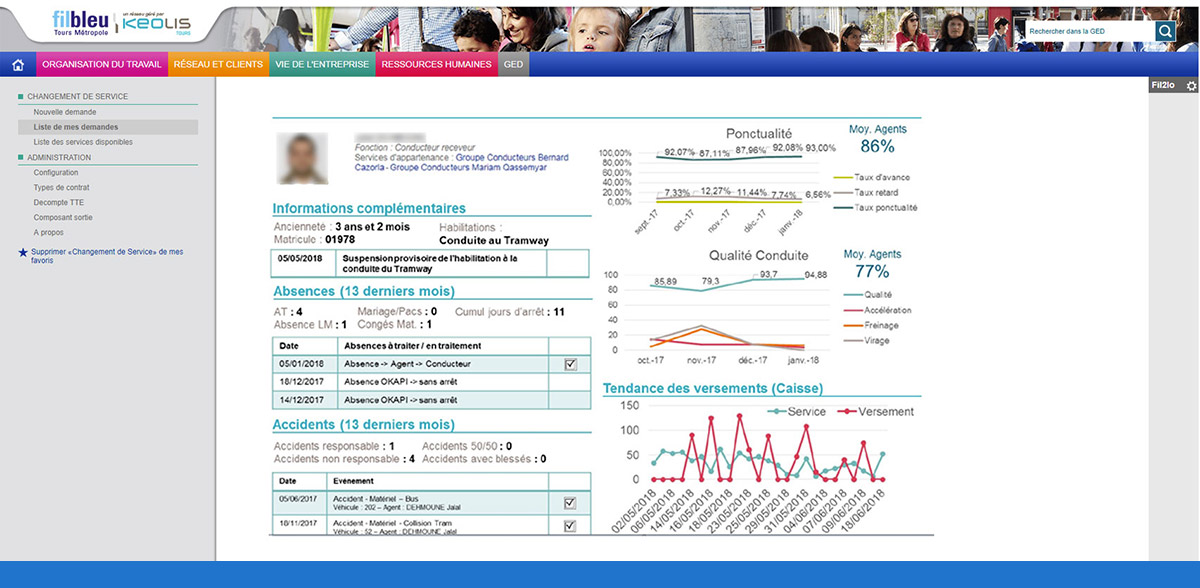Click the Keolis logo in header
The image size is (1200, 588).
tap(156, 23)
